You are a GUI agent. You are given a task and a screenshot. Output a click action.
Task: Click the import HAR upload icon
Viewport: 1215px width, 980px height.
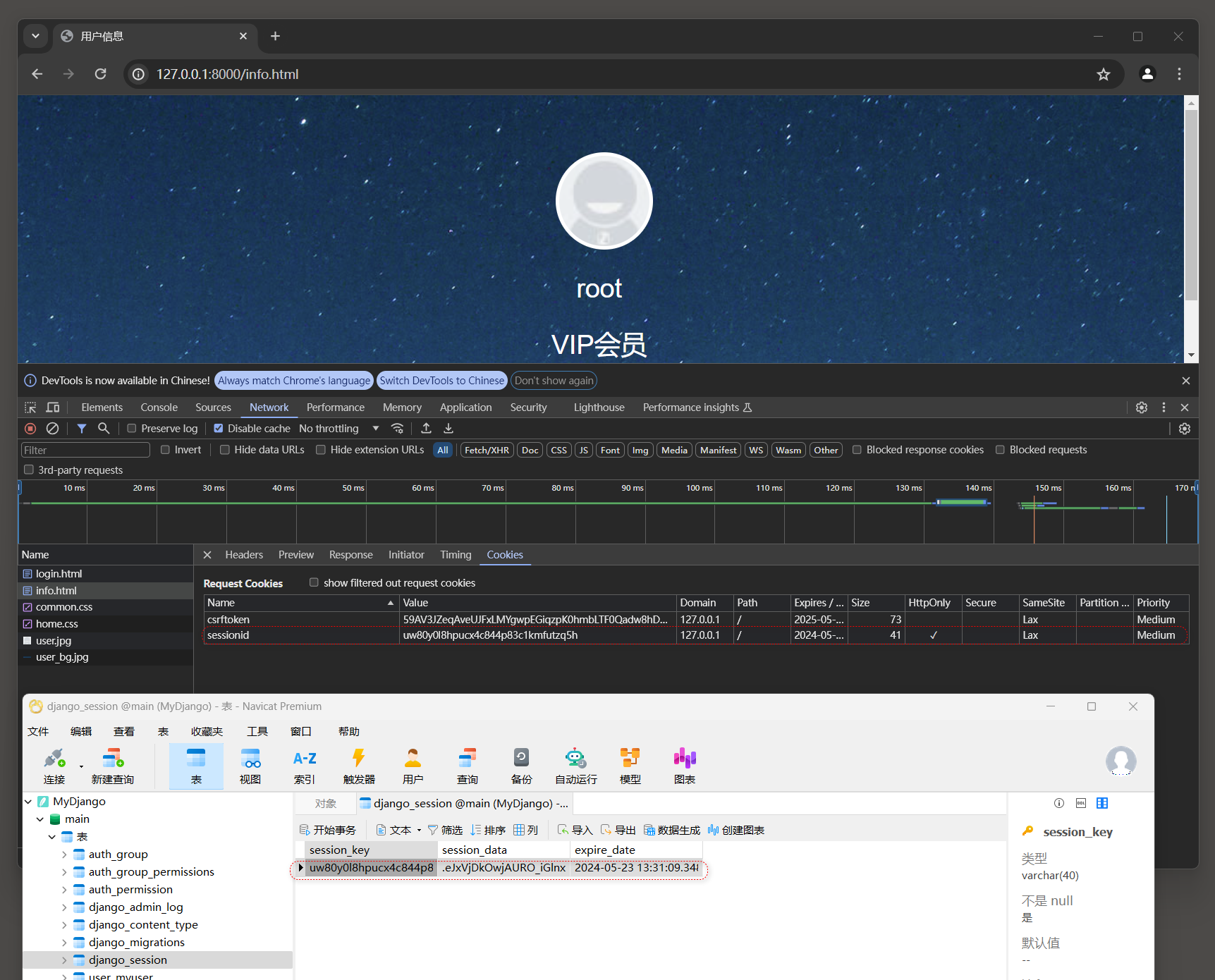click(x=426, y=429)
